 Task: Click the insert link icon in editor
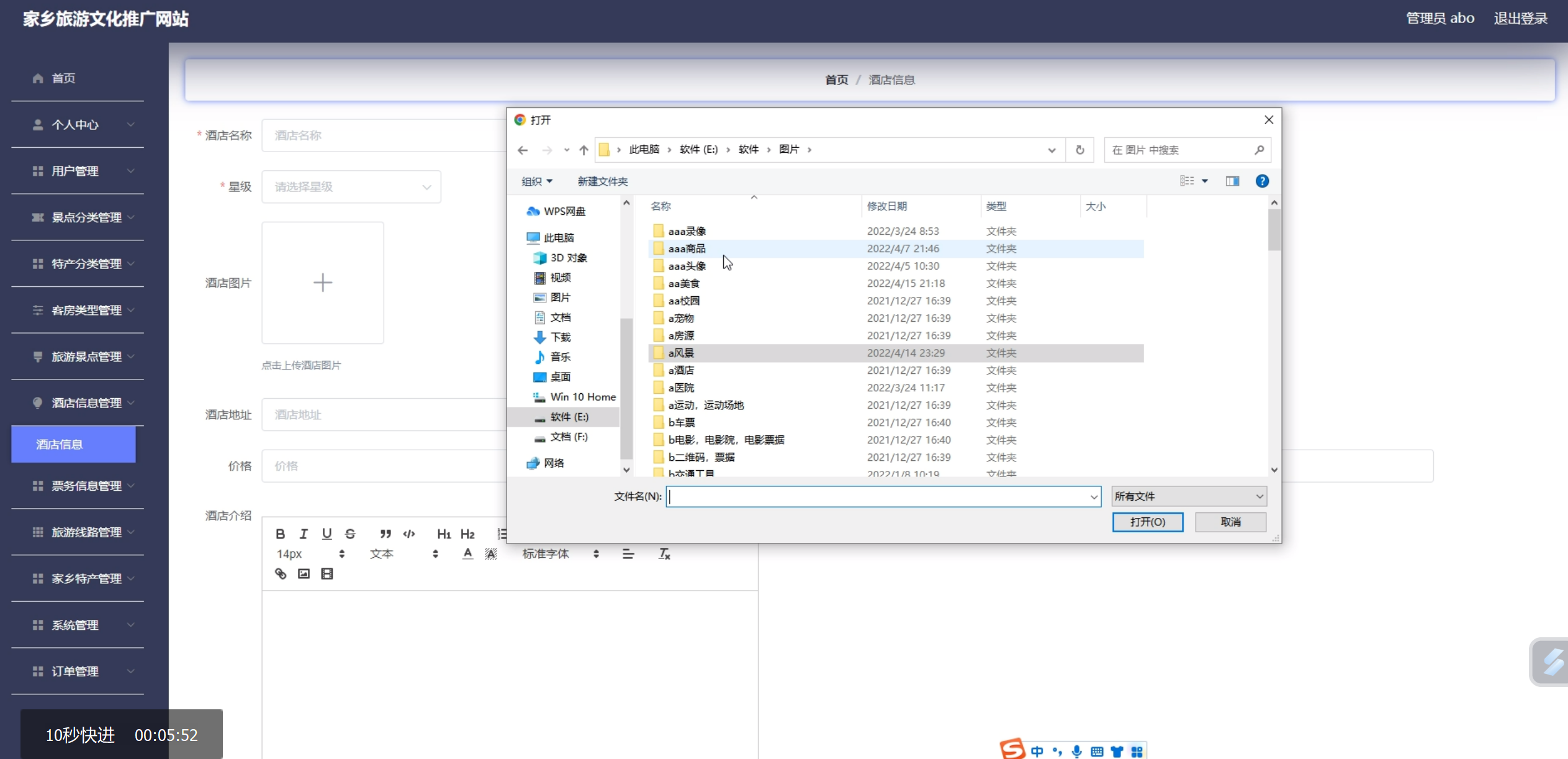[x=281, y=573]
